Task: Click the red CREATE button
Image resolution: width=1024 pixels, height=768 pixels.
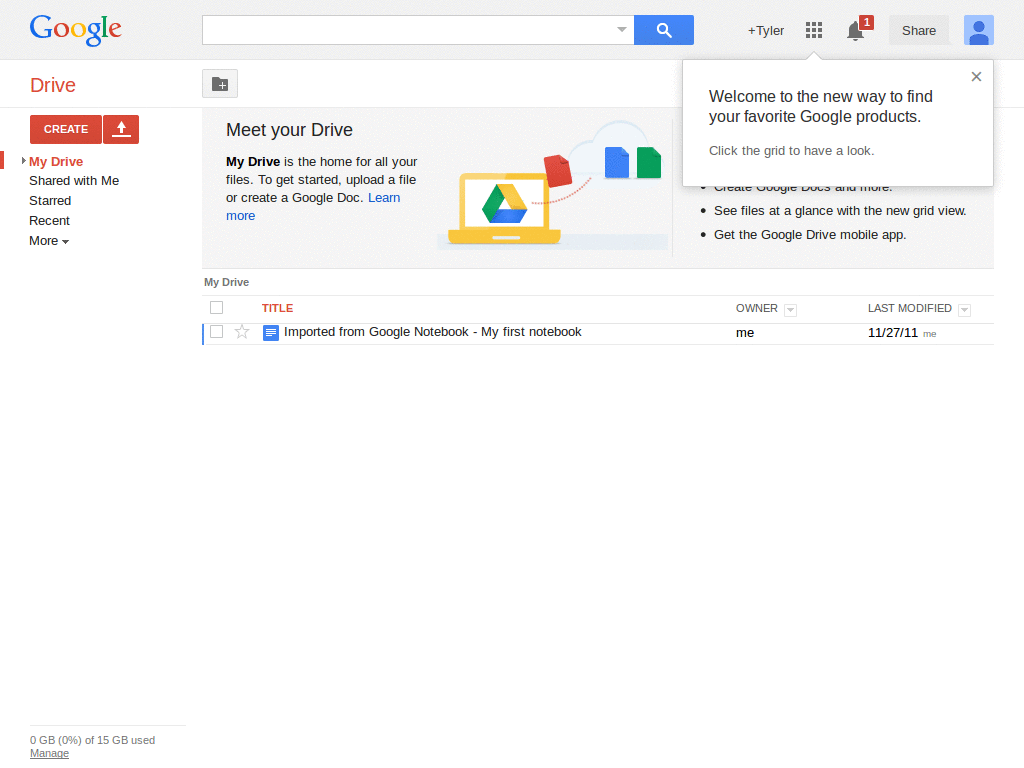Action: coord(65,129)
